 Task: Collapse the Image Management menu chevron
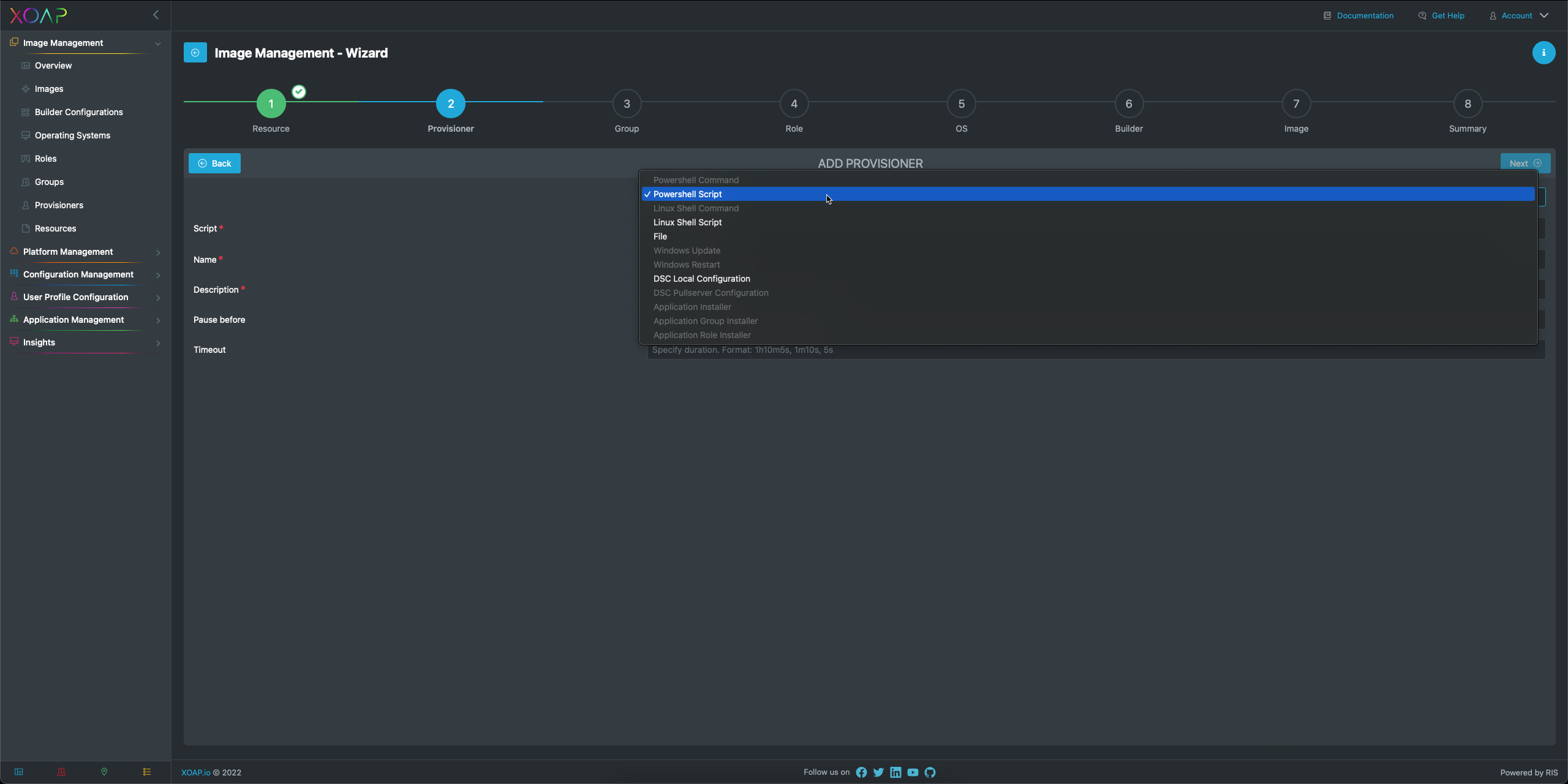point(158,43)
